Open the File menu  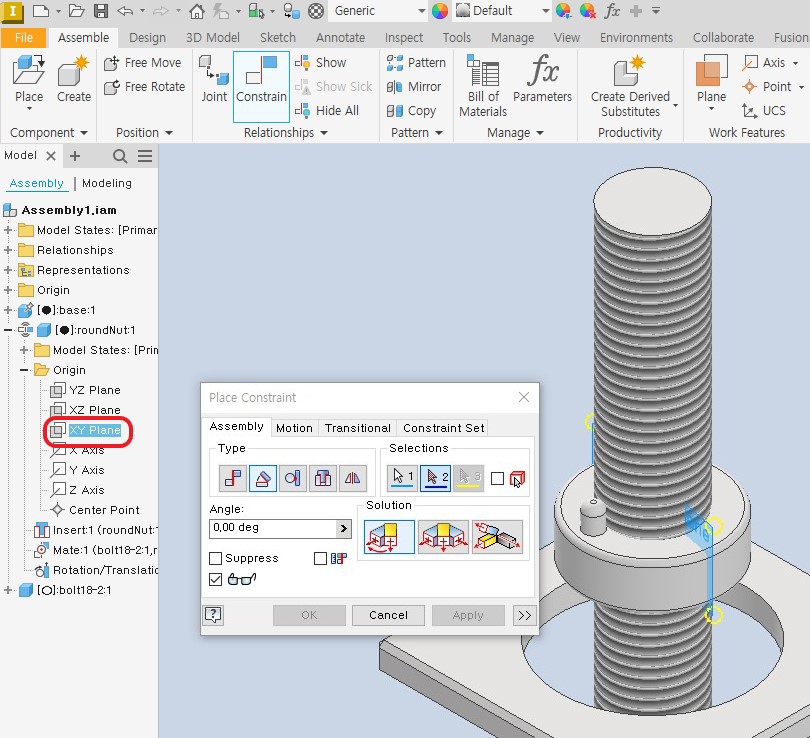tap(24, 38)
